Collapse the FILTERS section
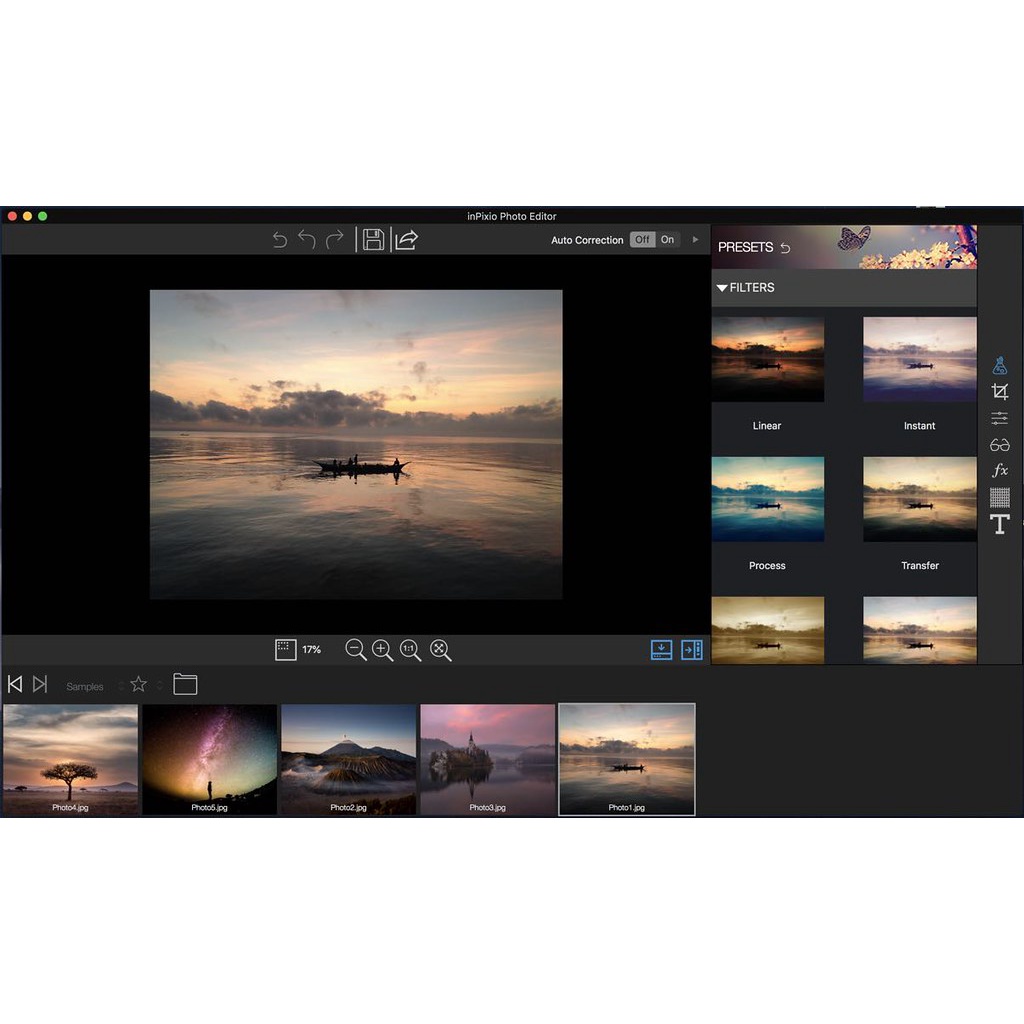 [x=722, y=288]
